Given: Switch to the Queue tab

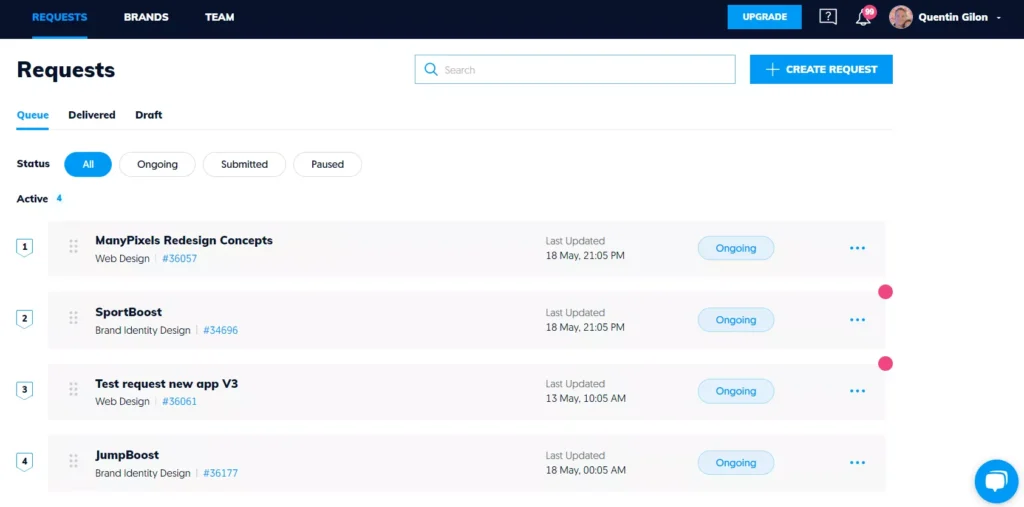Looking at the screenshot, I should [33, 115].
